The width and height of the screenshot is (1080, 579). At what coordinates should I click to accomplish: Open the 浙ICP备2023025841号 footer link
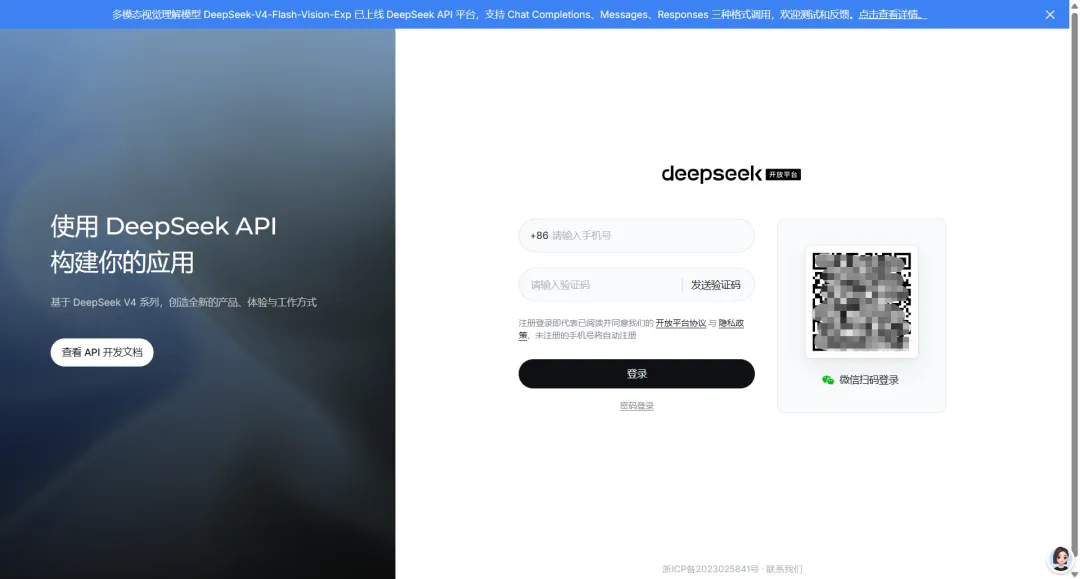tap(710, 569)
